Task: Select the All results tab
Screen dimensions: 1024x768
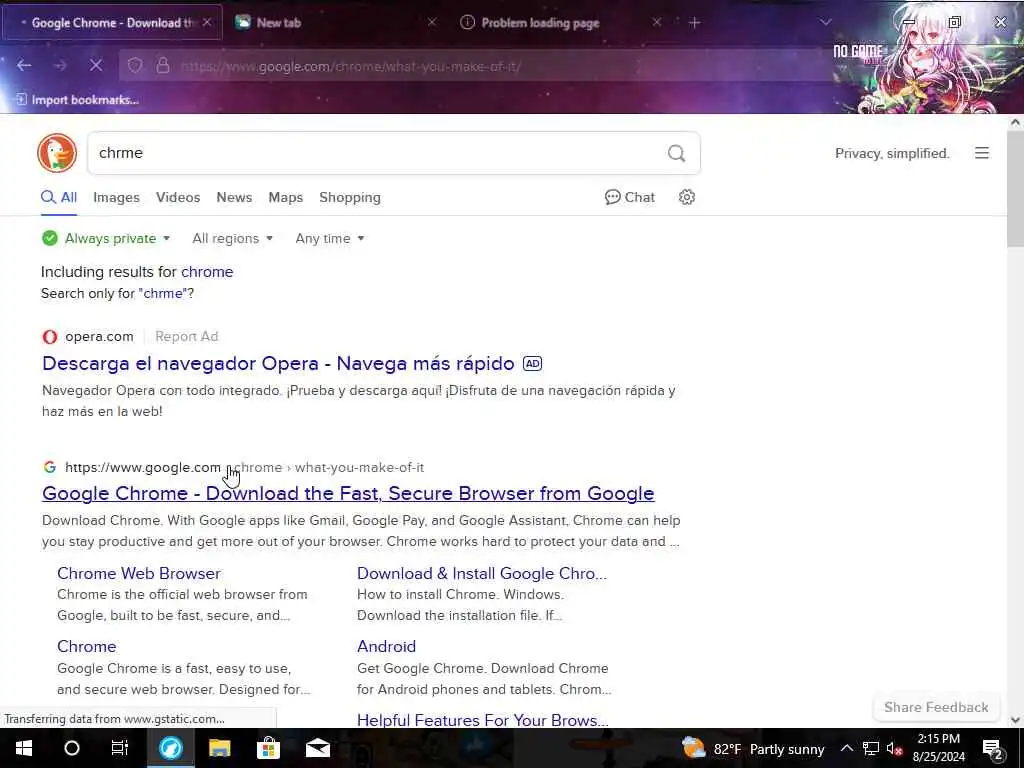Action: 59,197
